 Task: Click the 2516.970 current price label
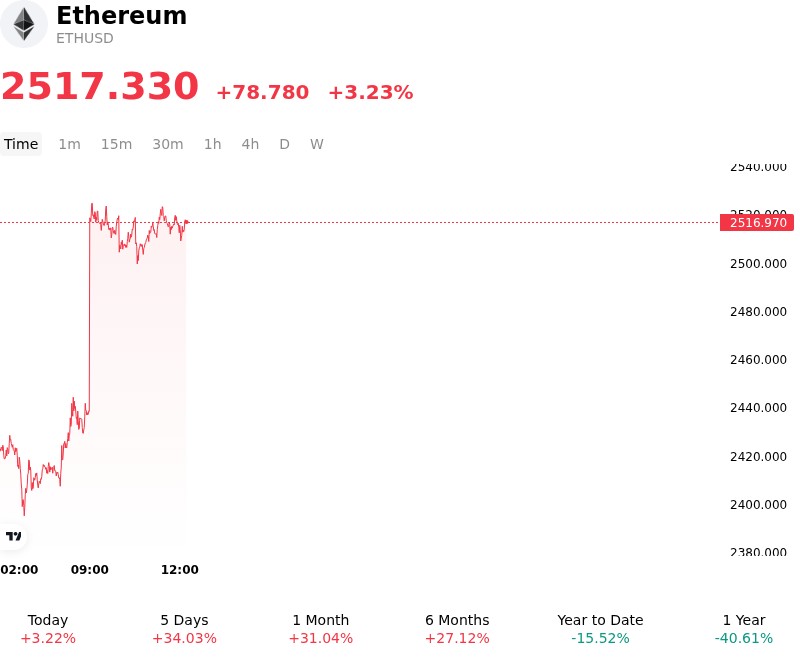[757, 222]
